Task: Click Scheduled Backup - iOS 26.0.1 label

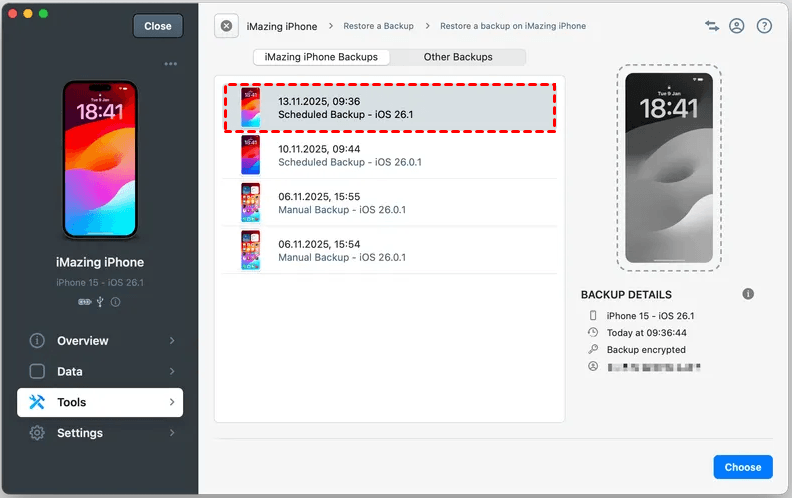Action: pos(350,162)
